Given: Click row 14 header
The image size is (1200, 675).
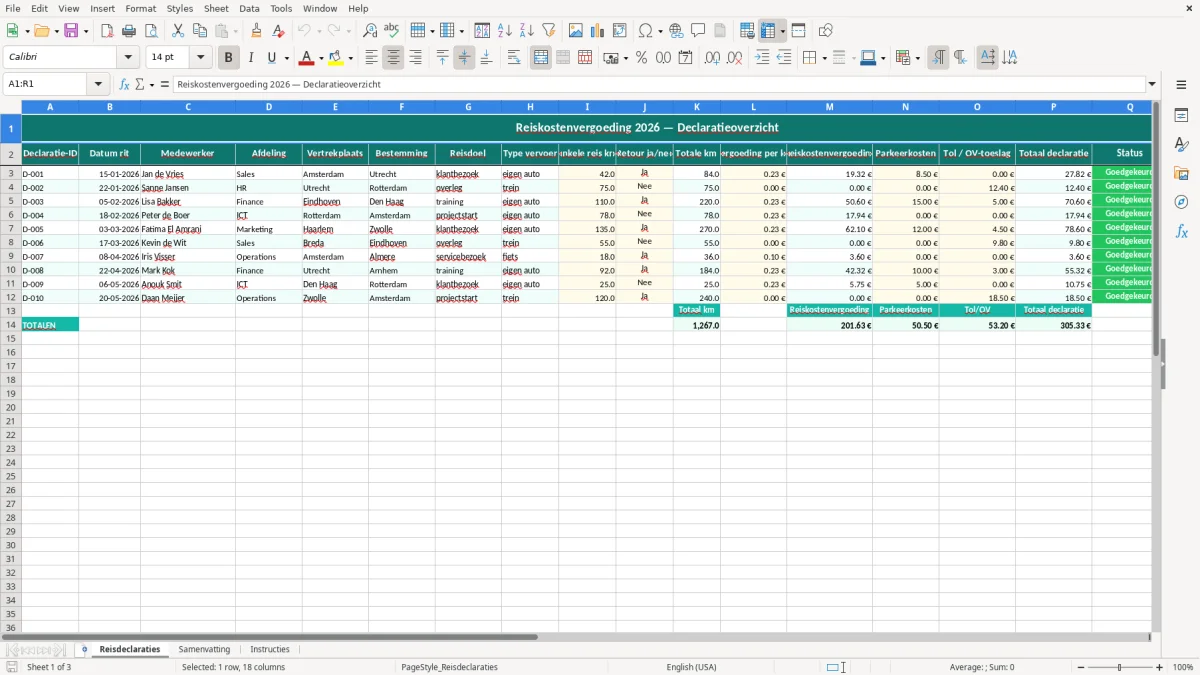Looking at the screenshot, I should click(x=11, y=325).
